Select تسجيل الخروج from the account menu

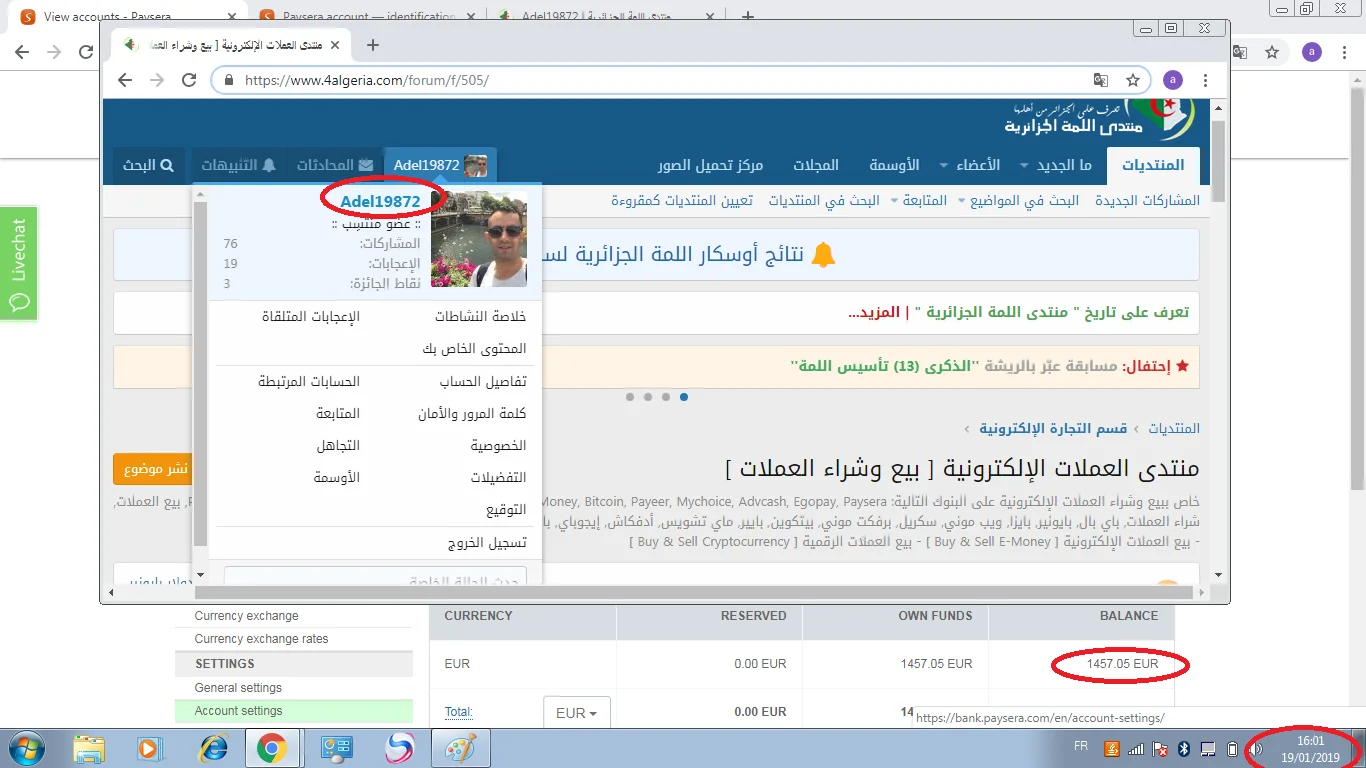pos(486,543)
